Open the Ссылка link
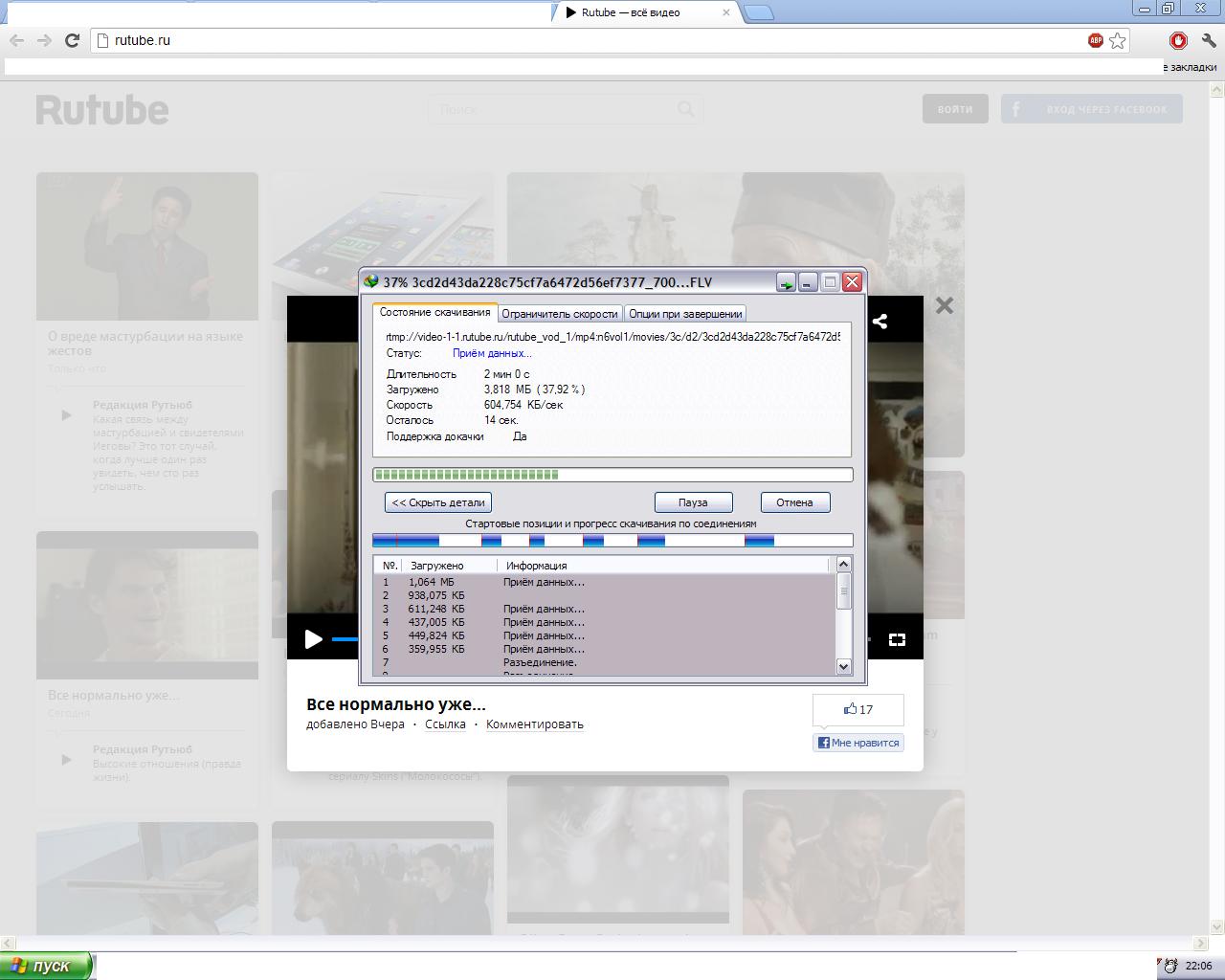 click(445, 724)
